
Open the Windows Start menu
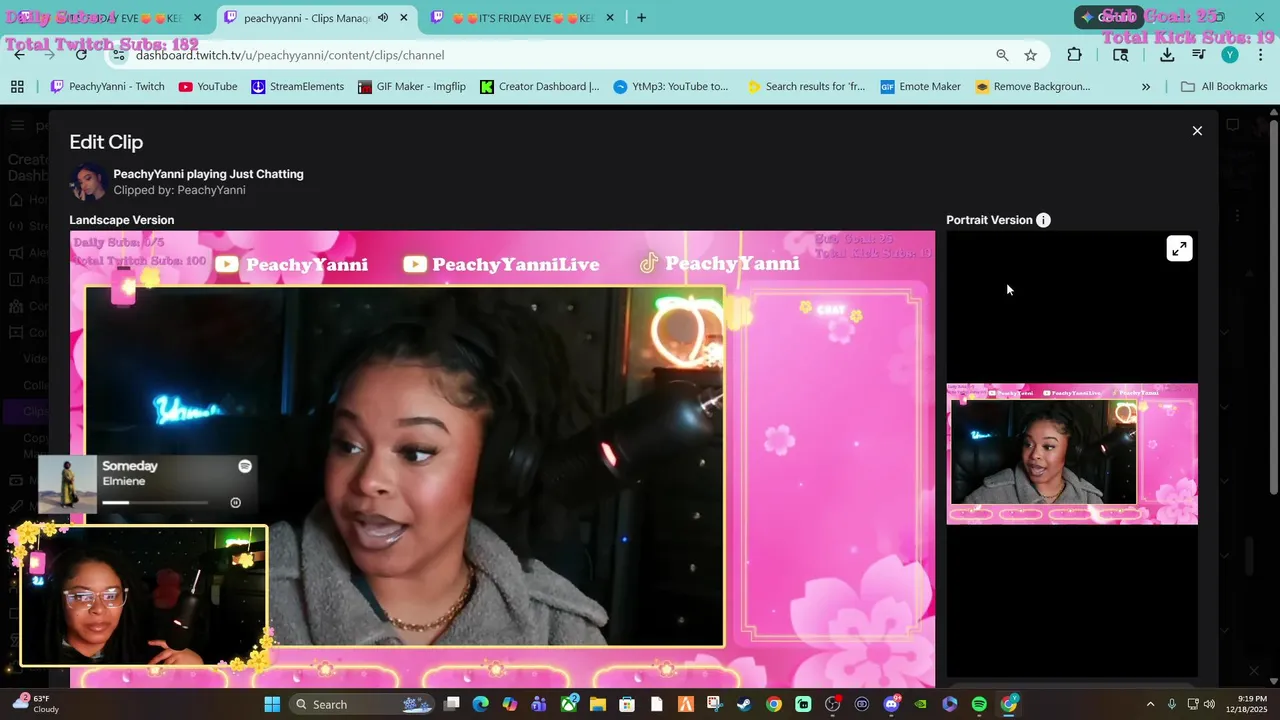click(272, 704)
